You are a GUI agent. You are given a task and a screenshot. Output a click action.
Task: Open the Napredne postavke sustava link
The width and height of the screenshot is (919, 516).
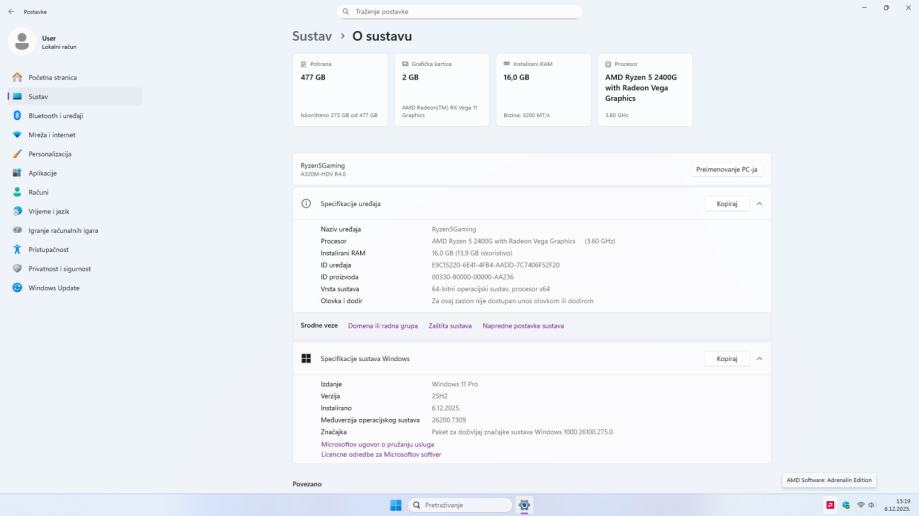523,325
